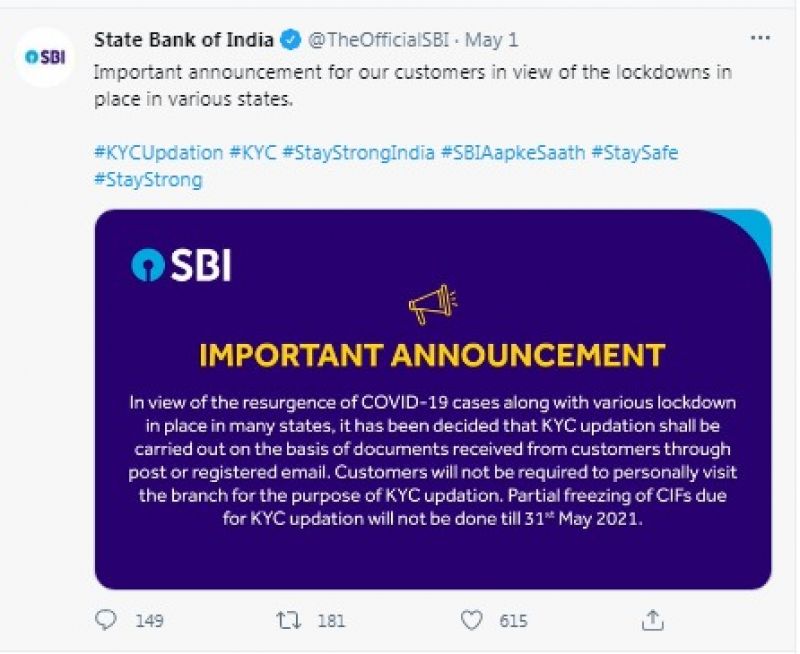Viewport: 800px width, 654px height.
Task: Open the tweet options chevron menu
Action: click(x=760, y=39)
